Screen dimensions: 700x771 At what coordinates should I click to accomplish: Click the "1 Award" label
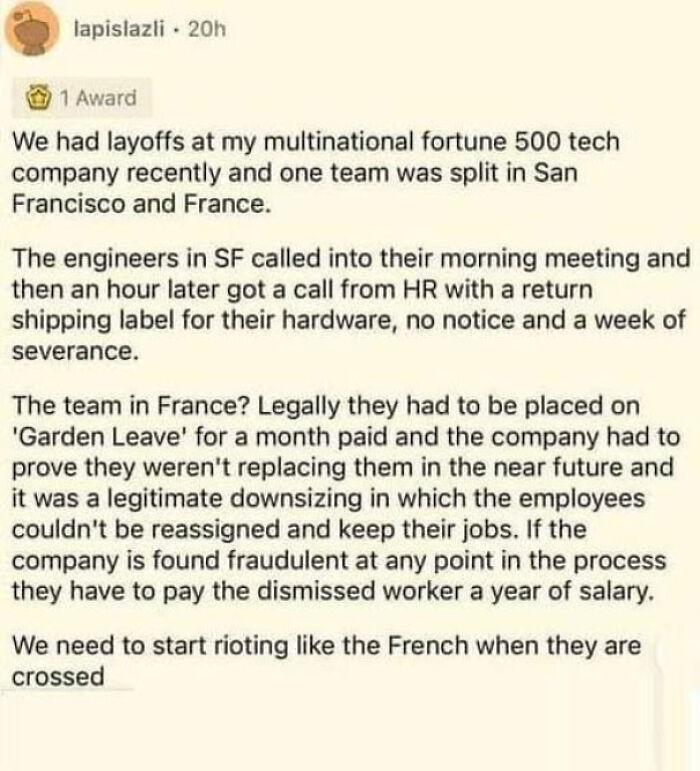tap(96, 99)
